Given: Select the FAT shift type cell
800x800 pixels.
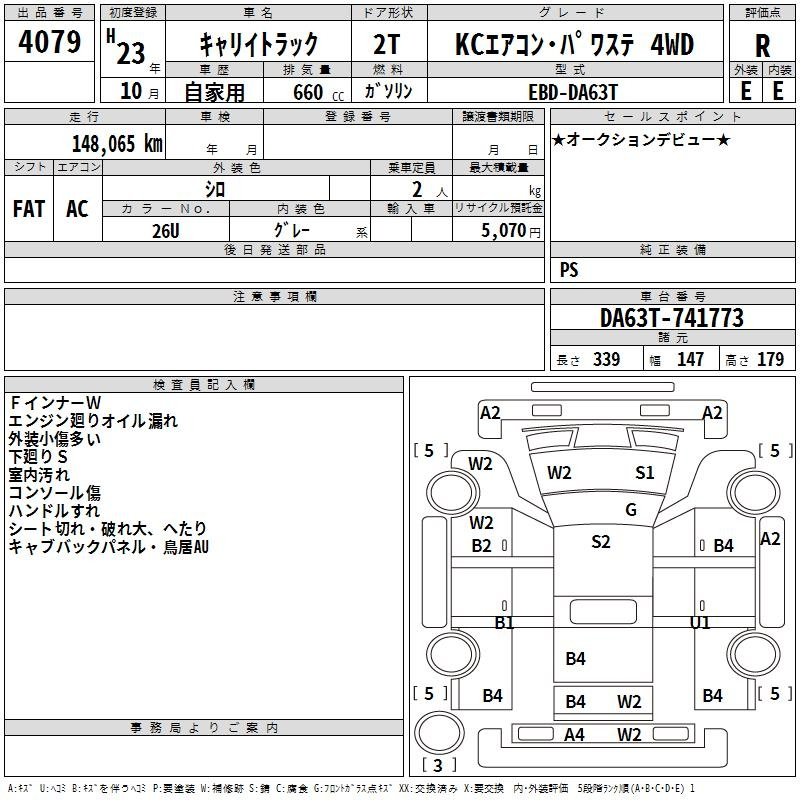Looking at the screenshot, I should (x=29, y=208).
